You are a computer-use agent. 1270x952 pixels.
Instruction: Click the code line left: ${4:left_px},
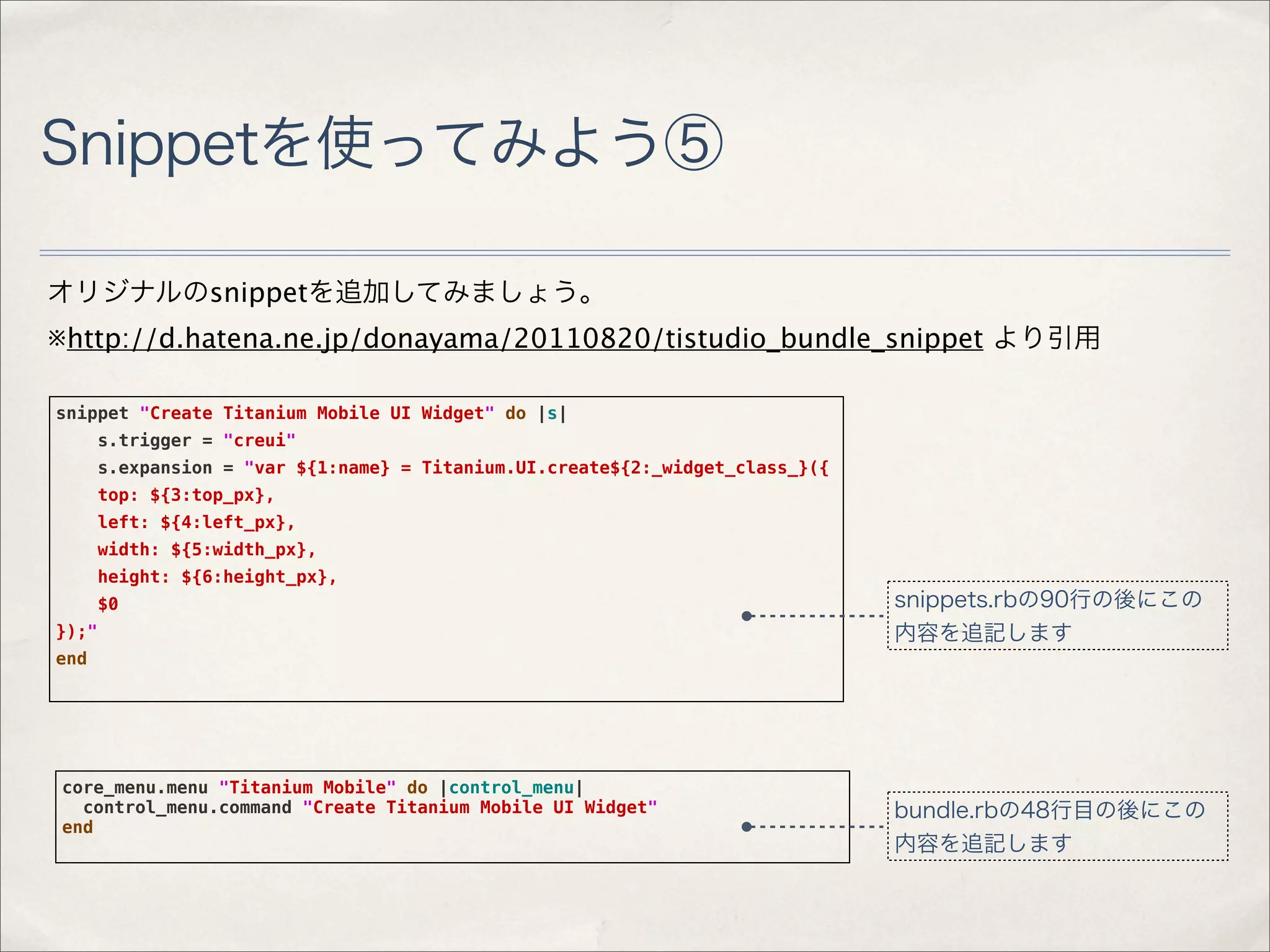[196, 522]
